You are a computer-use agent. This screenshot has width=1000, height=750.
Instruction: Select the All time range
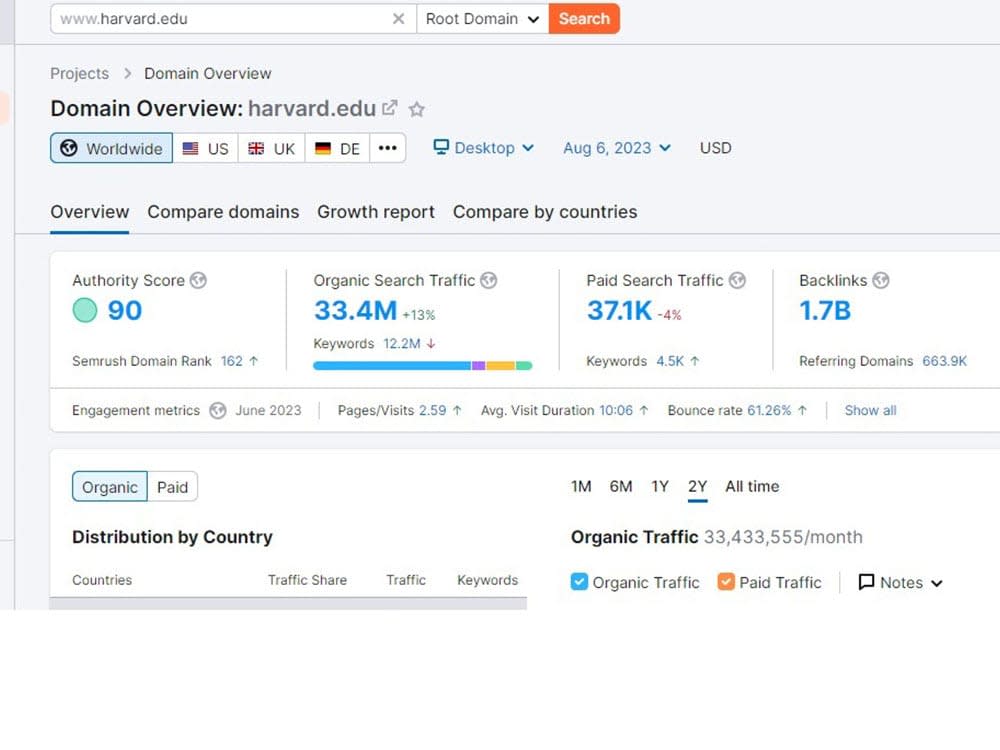coord(752,487)
